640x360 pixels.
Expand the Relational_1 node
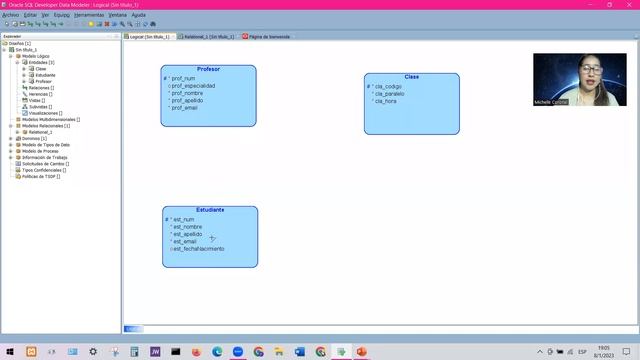point(18,132)
